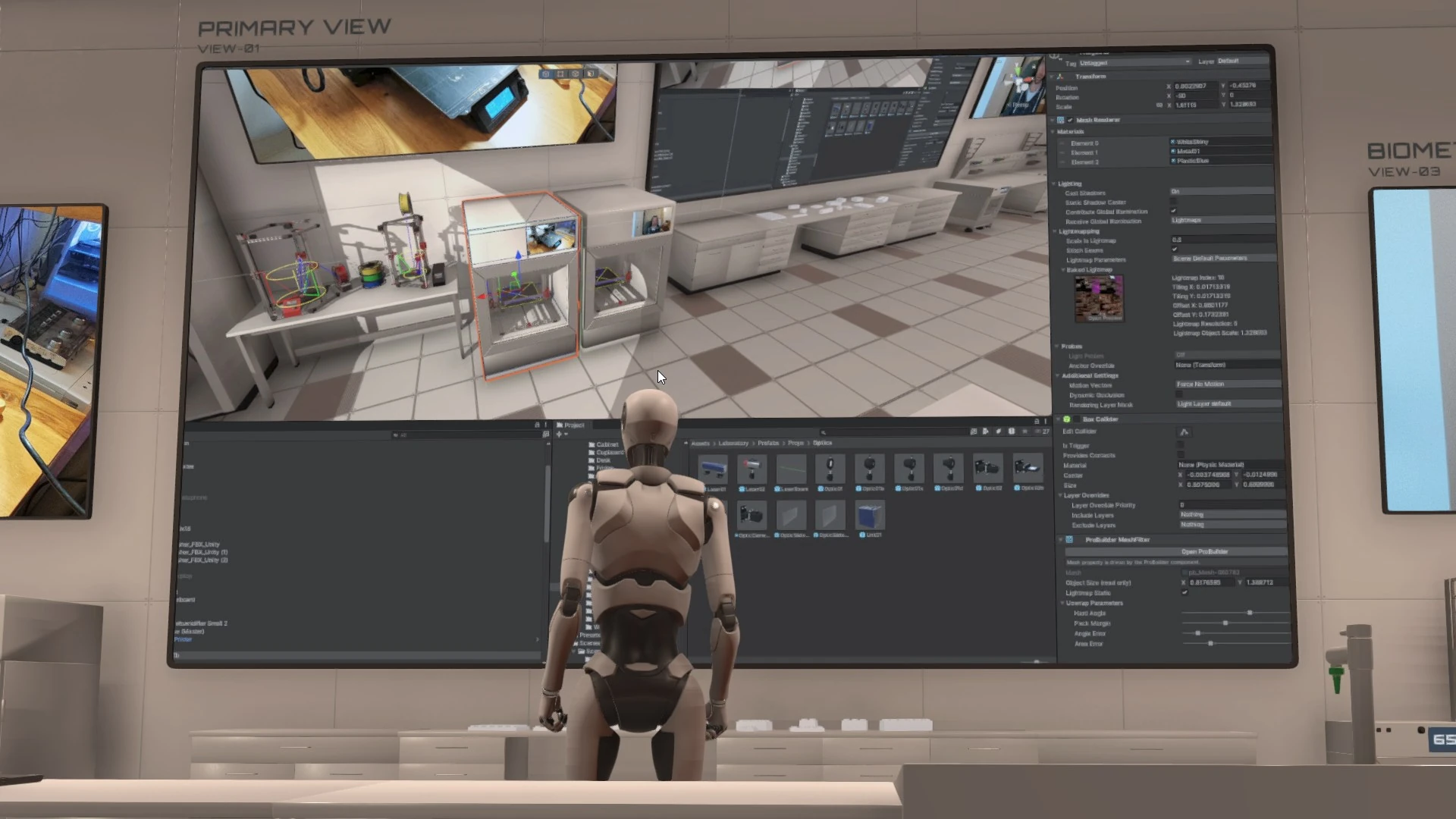Enable the Is Trigger checkbox
Viewport: 1456px width, 819px height.
tap(1180, 444)
